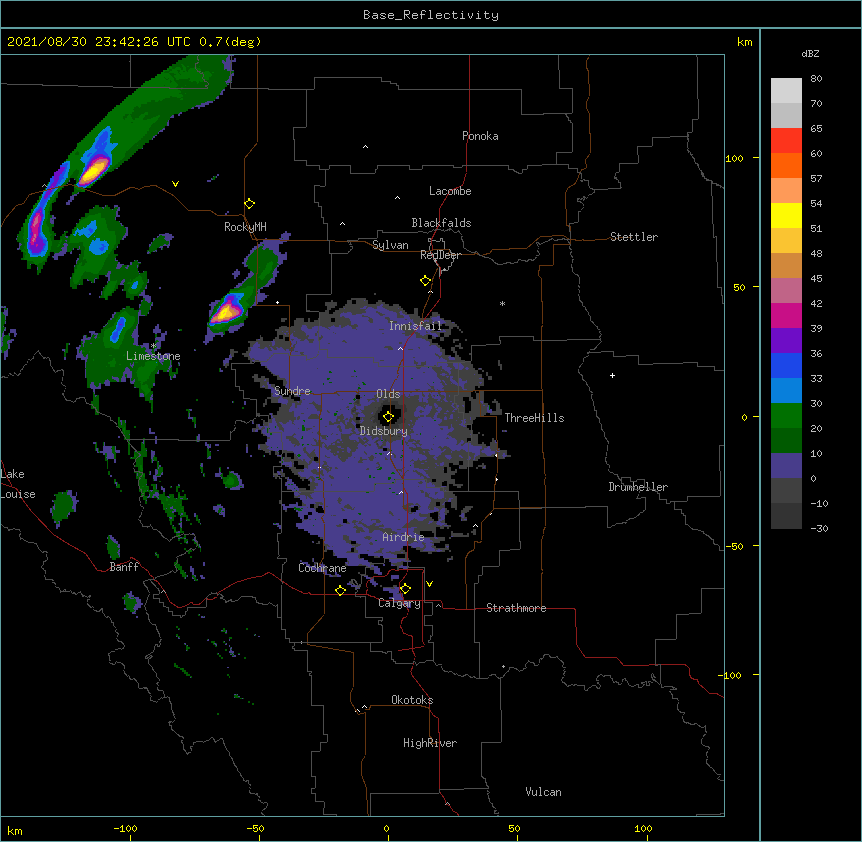
Task: Click the Base_Reflectivity title
Action: pos(431,15)
